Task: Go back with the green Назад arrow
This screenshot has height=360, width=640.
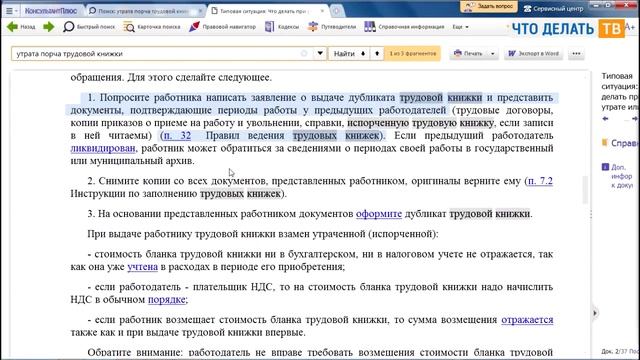Action: coord(21,27)
